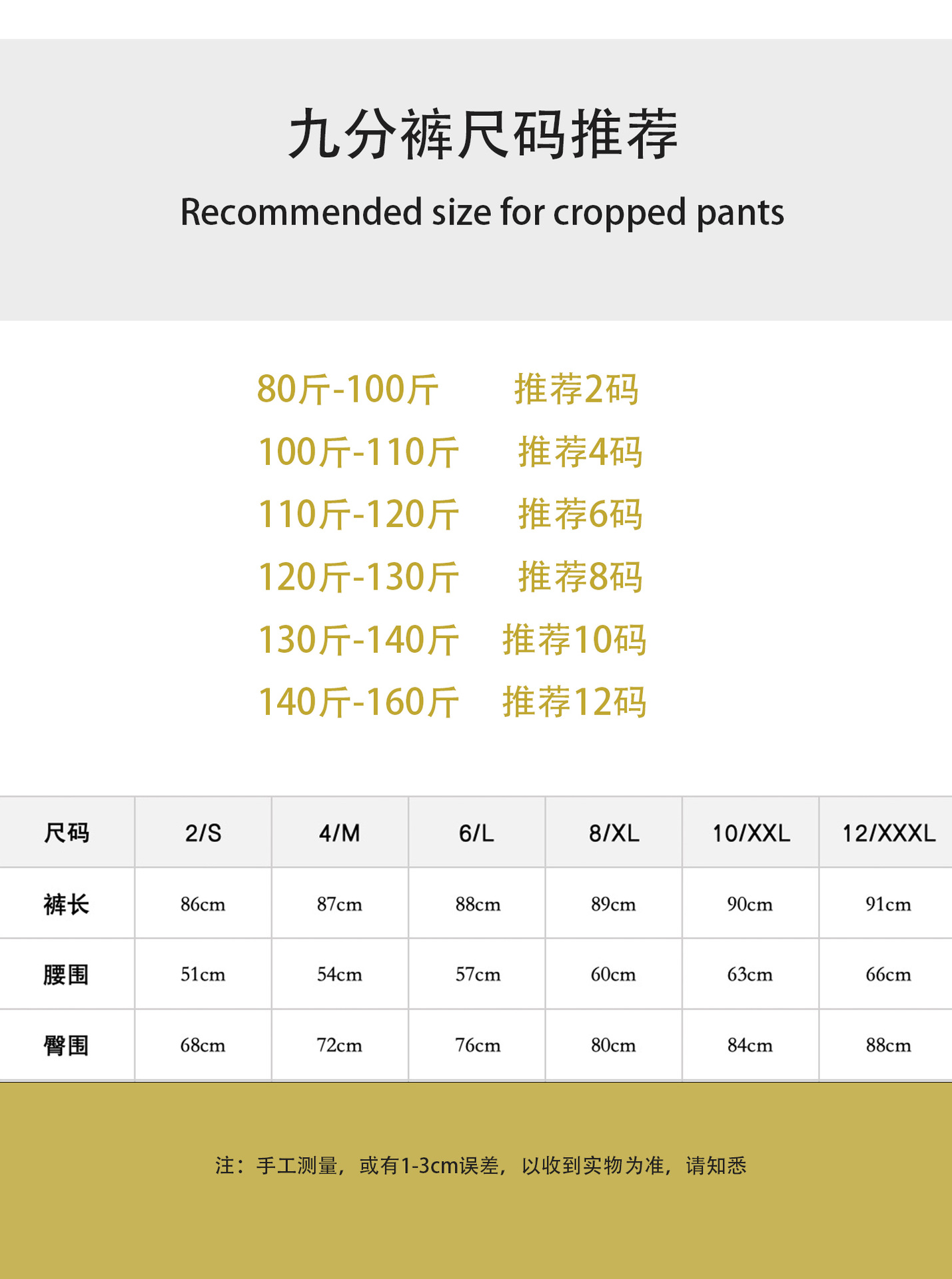Select the 6/L size column header
The height and width of the screenshot is (1279, 952).
(476, 833)
